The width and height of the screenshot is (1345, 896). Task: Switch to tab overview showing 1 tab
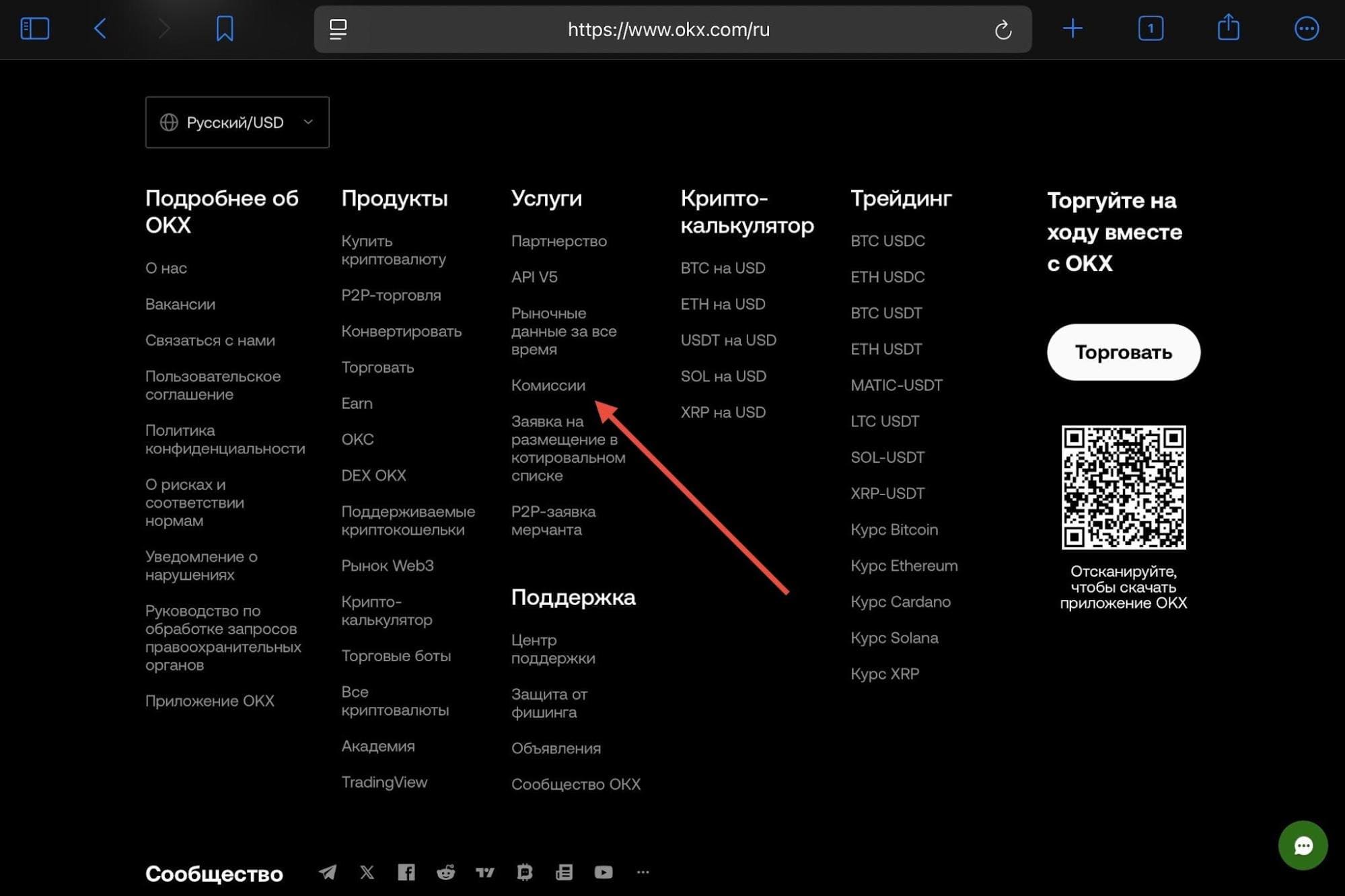(1151, 28)
